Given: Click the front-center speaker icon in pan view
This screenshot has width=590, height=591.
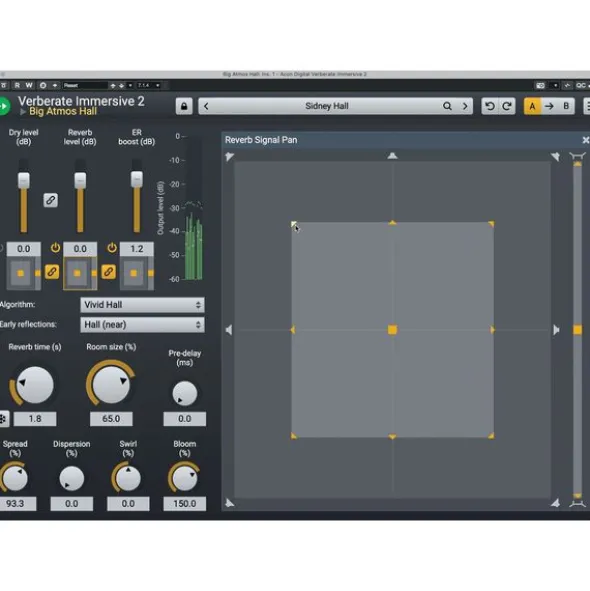Looking at the screenshot, I should [x=392, y=155].
